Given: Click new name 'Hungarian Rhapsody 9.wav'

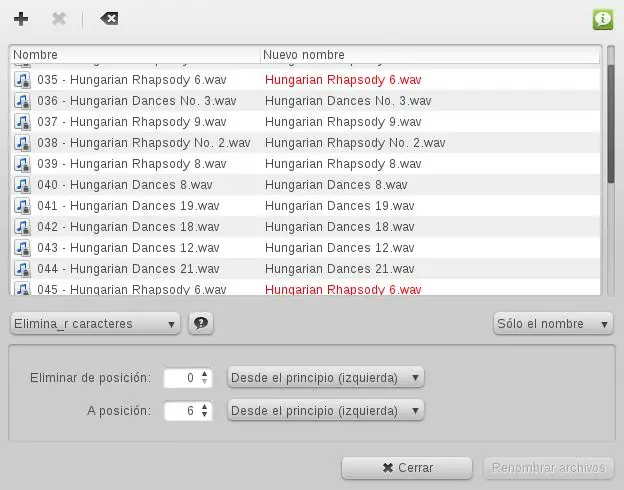Looking at the screenshot, I should 343,122.
